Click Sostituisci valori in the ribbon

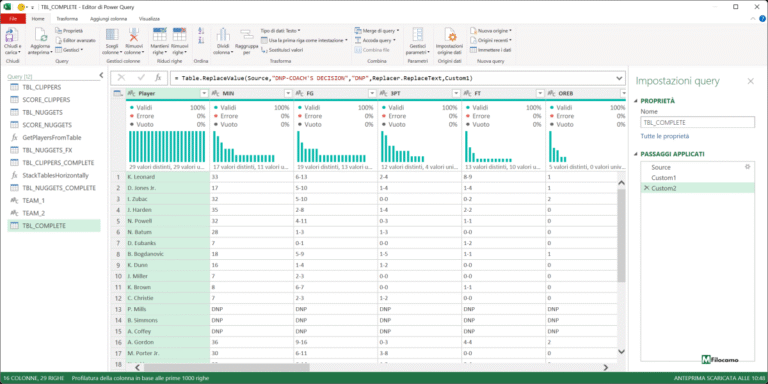pyautogui.click(x=282, y=50)
